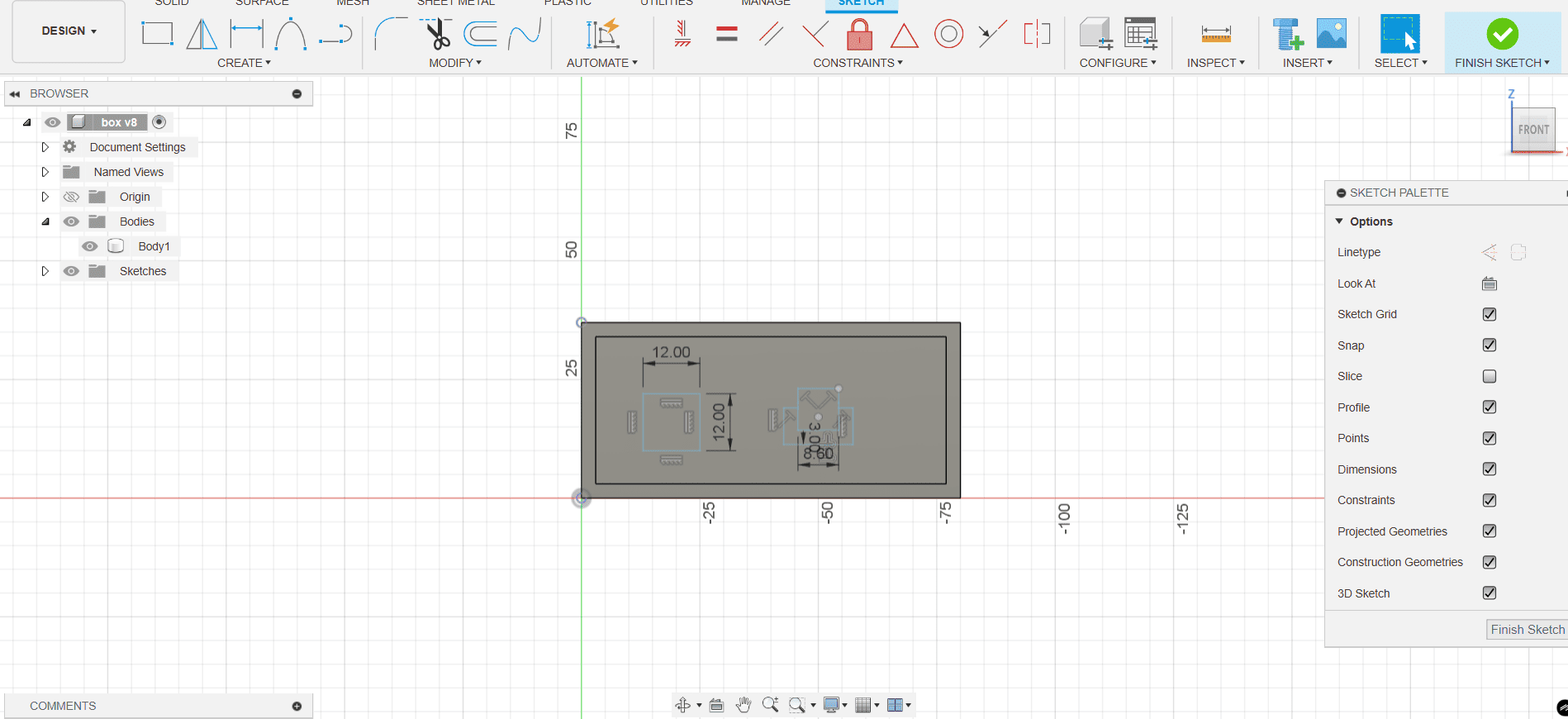1568x719 pixels.
Task: Open the SELECT menu
Action: point(1400,63)
